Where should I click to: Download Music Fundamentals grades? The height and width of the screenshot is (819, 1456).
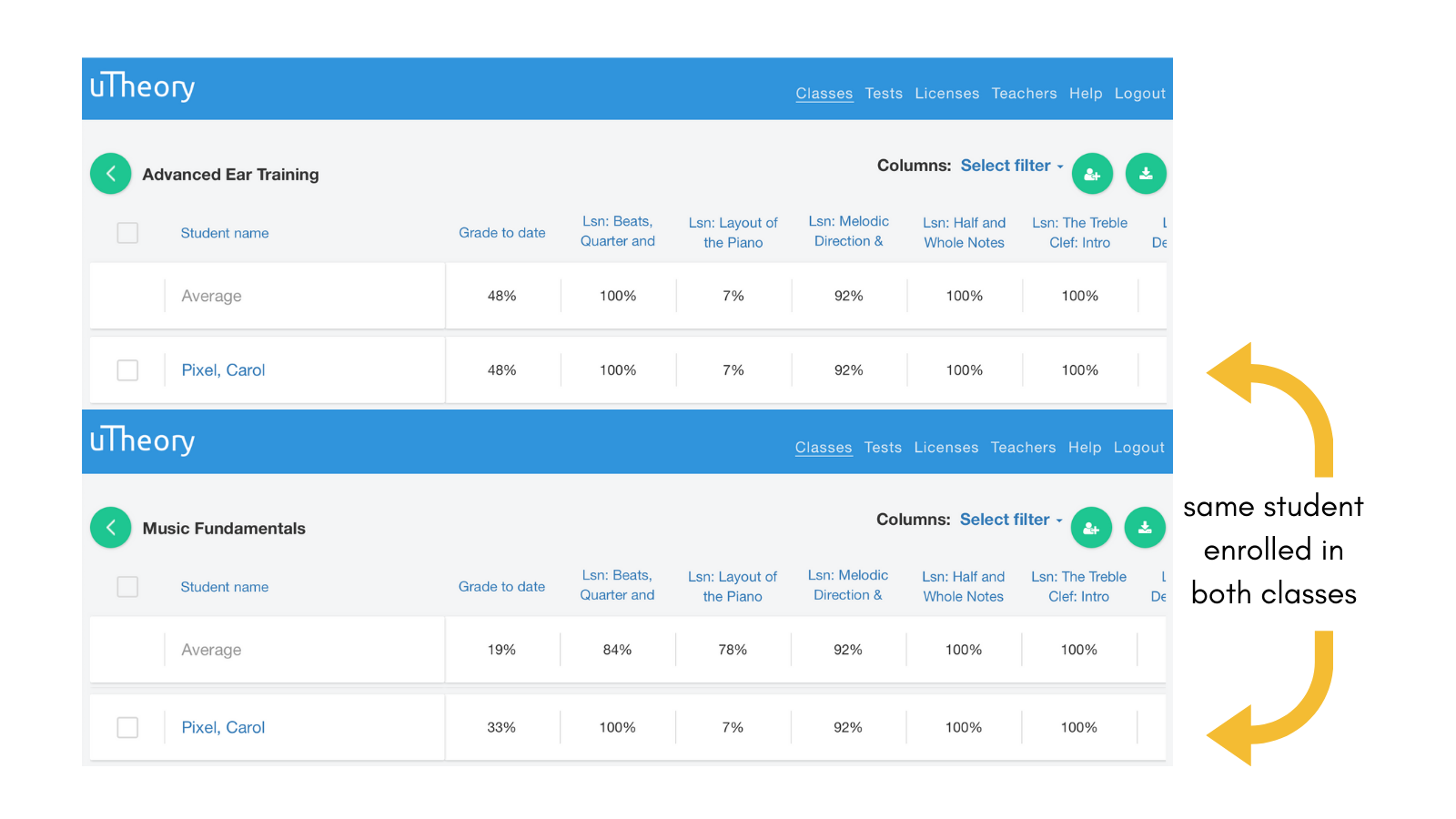point(1145,528)
